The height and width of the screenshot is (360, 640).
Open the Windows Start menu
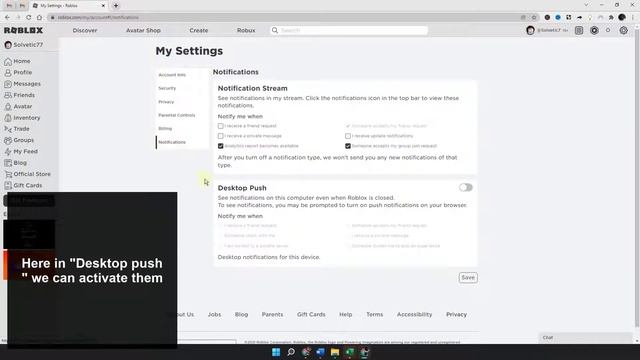[276, 352]
